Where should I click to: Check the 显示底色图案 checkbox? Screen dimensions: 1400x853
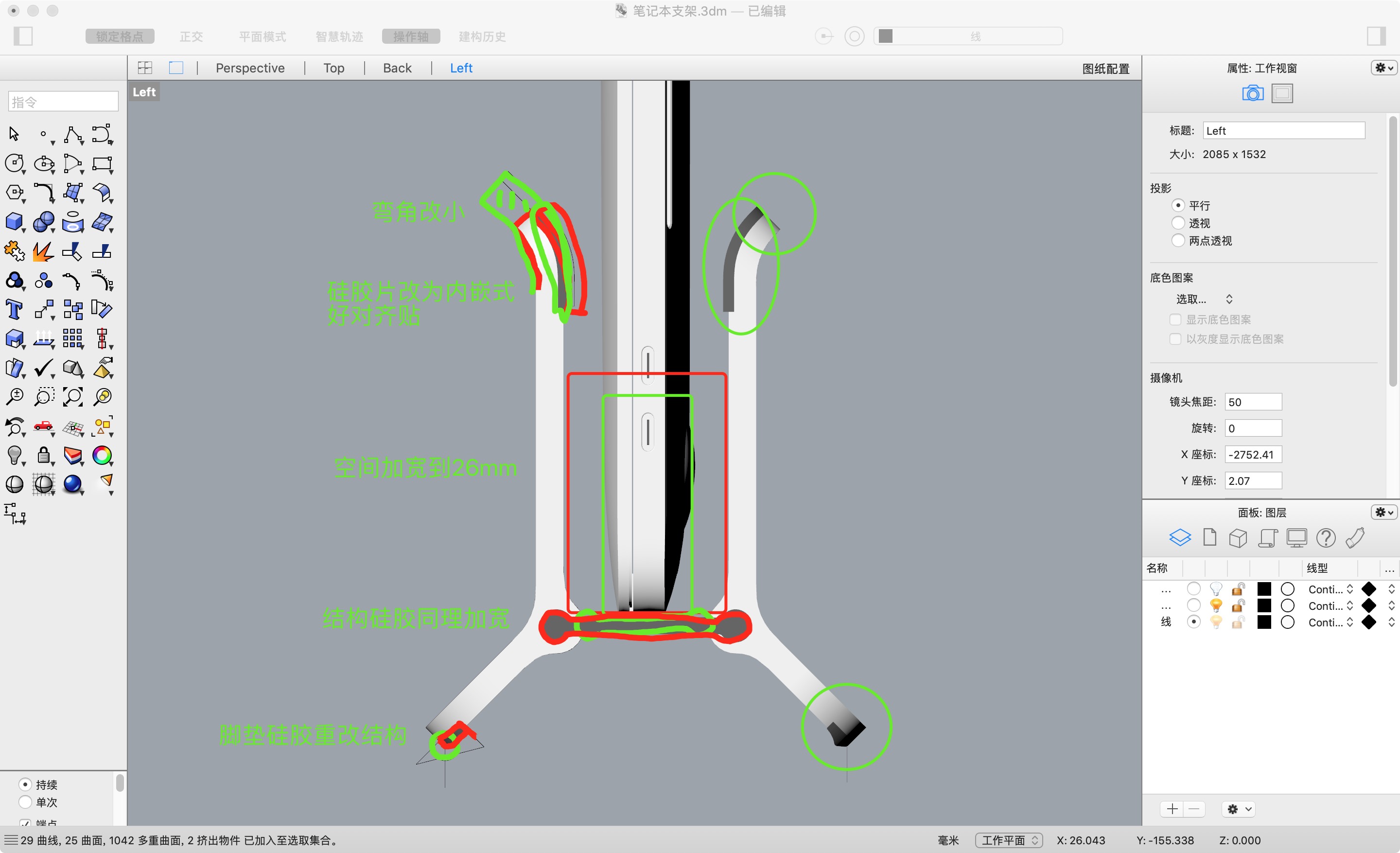pos(1175,320)
